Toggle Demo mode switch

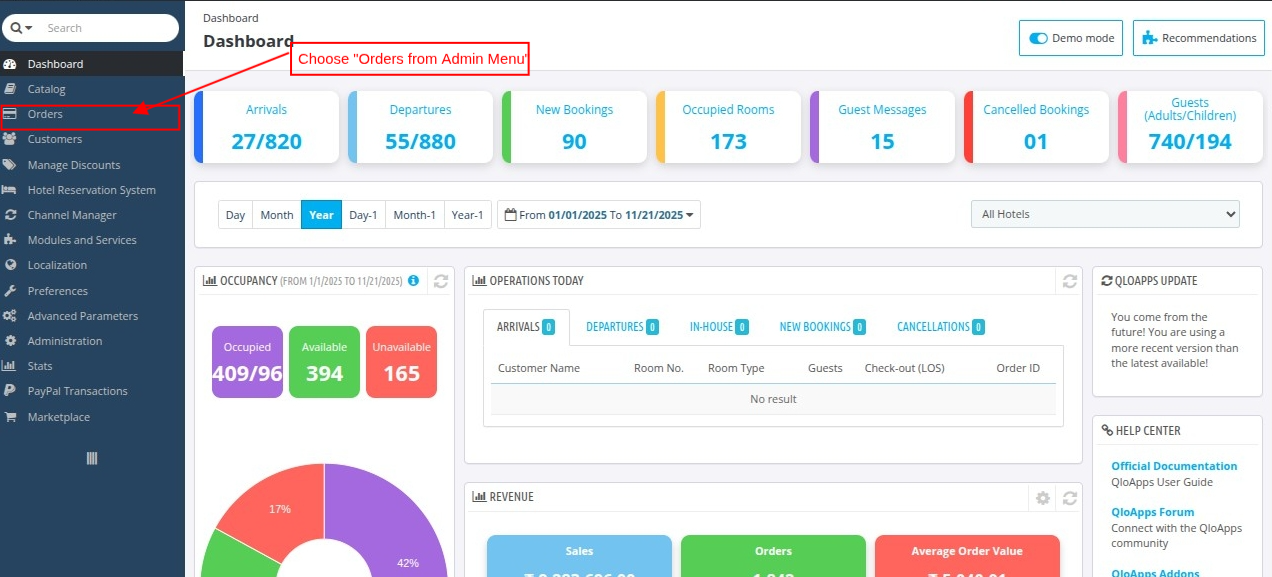1039,38
